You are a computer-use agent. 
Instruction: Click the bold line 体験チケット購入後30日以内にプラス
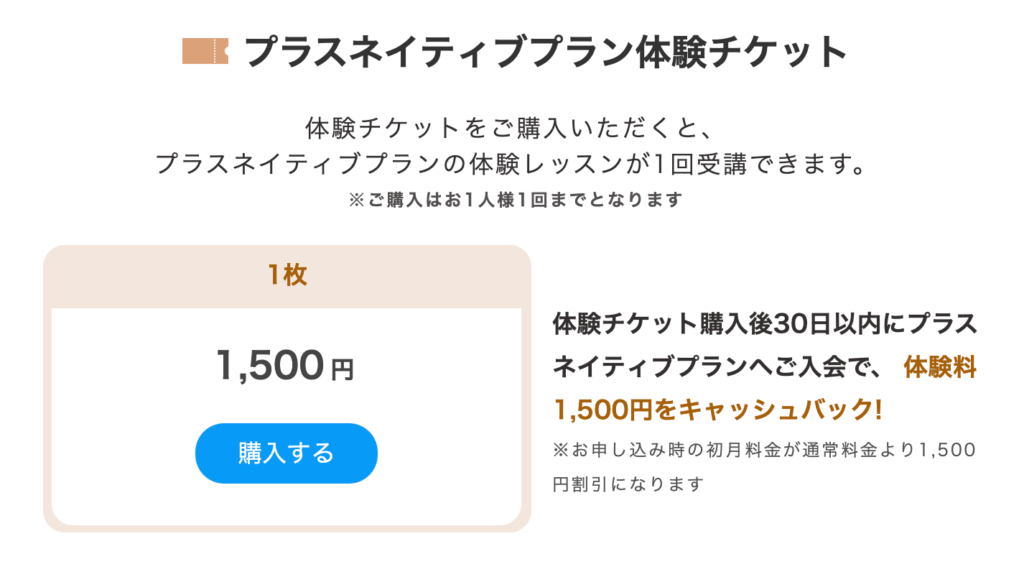click(765, 324)
